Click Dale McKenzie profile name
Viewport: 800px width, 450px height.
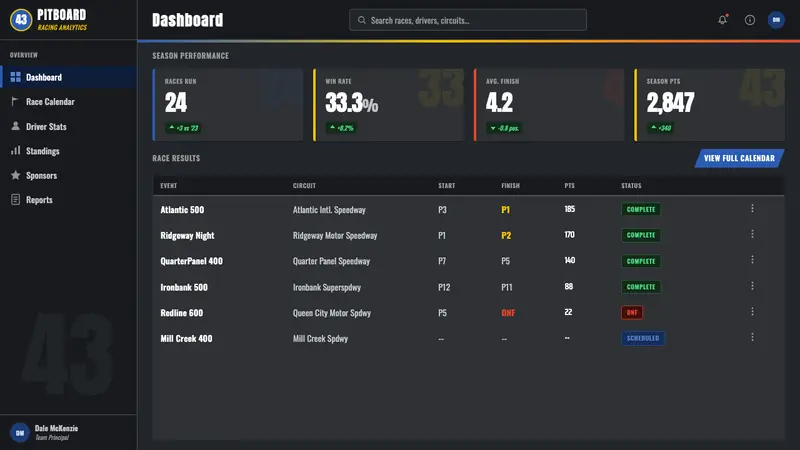pyautogui.click(x=56, y=428)
